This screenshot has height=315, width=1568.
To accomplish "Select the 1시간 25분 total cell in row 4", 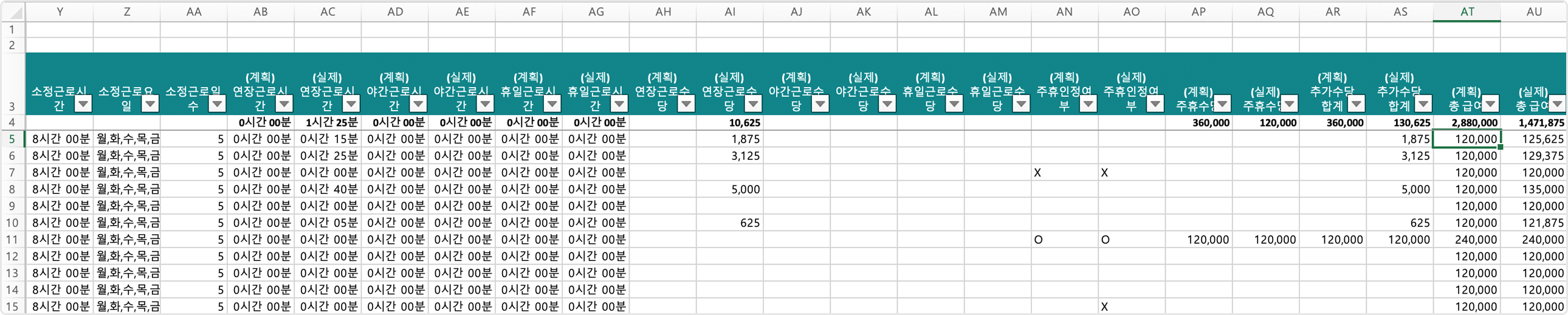I will point(328,122).
